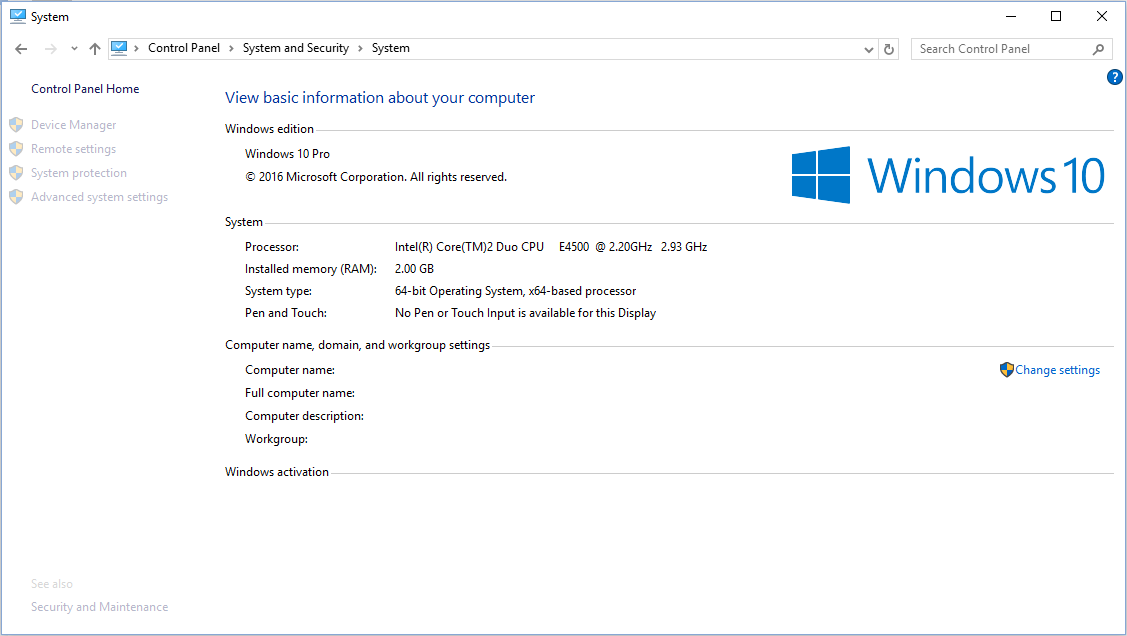Viewport: 1127px width, 636px height.
Task: Click the shield icon next to Change settings
Action: tap(1006, 369)
